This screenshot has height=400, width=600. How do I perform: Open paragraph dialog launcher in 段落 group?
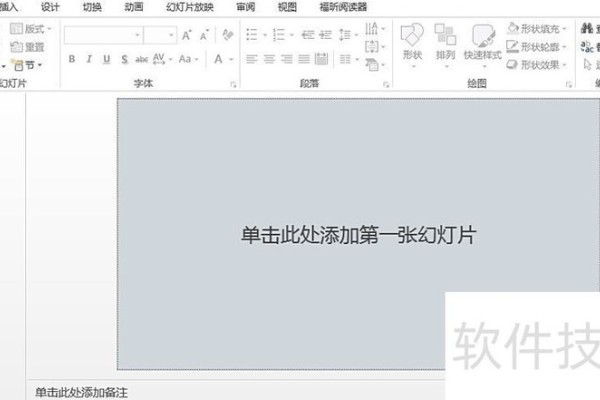(x=386, y=84)
